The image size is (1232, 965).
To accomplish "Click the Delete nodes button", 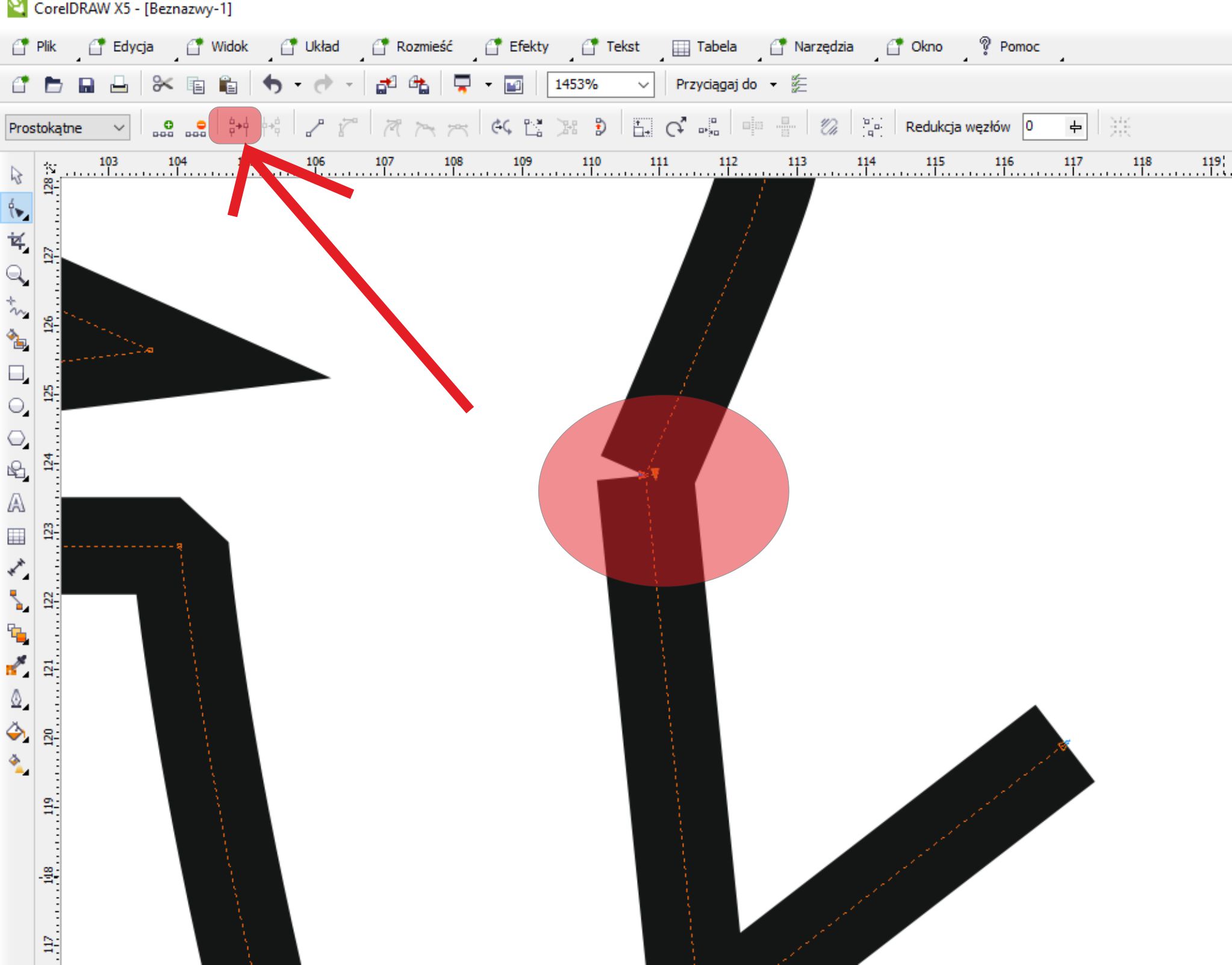I will pos(196,127).
